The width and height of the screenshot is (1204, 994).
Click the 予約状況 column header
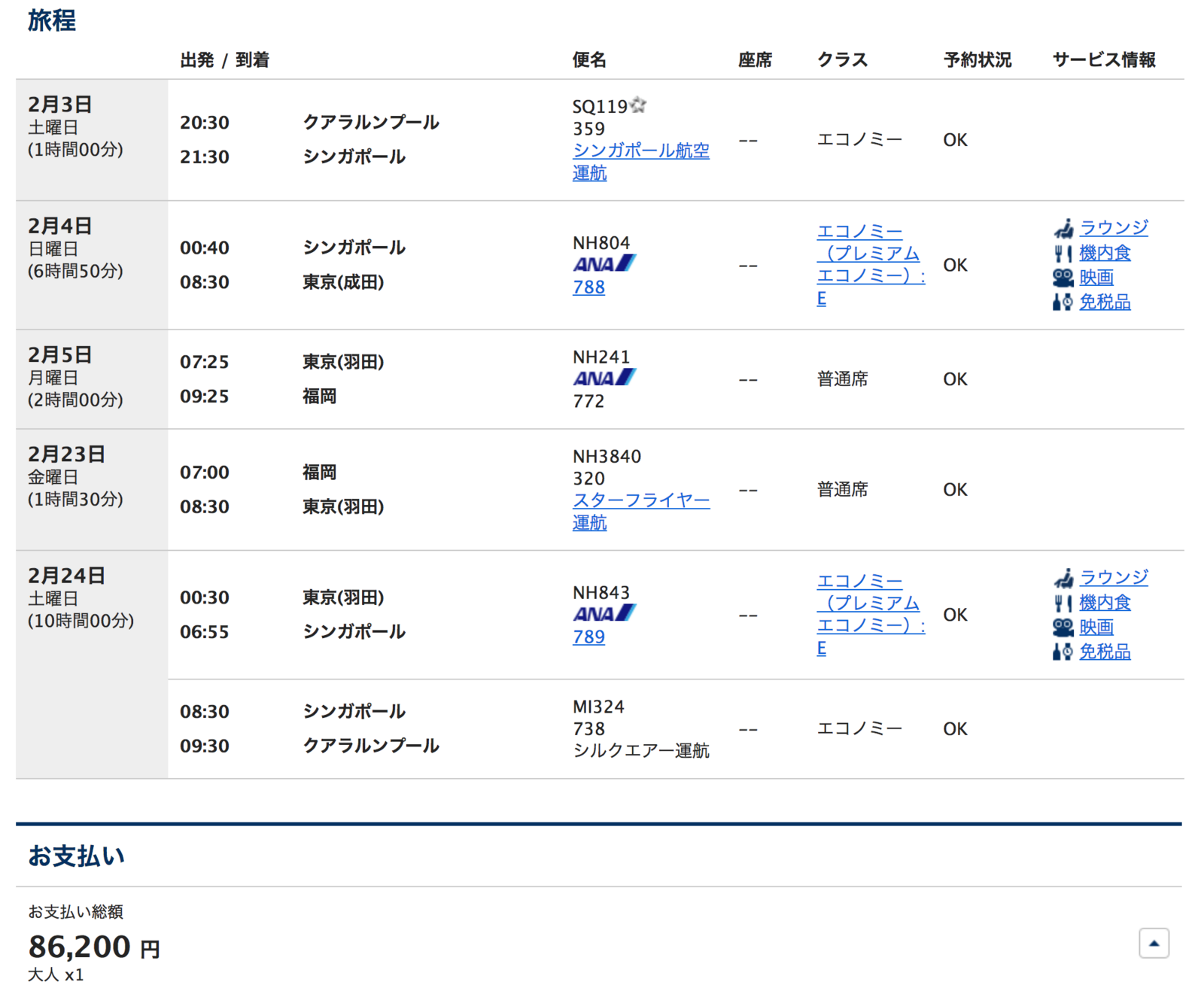(x=977, y=60)
